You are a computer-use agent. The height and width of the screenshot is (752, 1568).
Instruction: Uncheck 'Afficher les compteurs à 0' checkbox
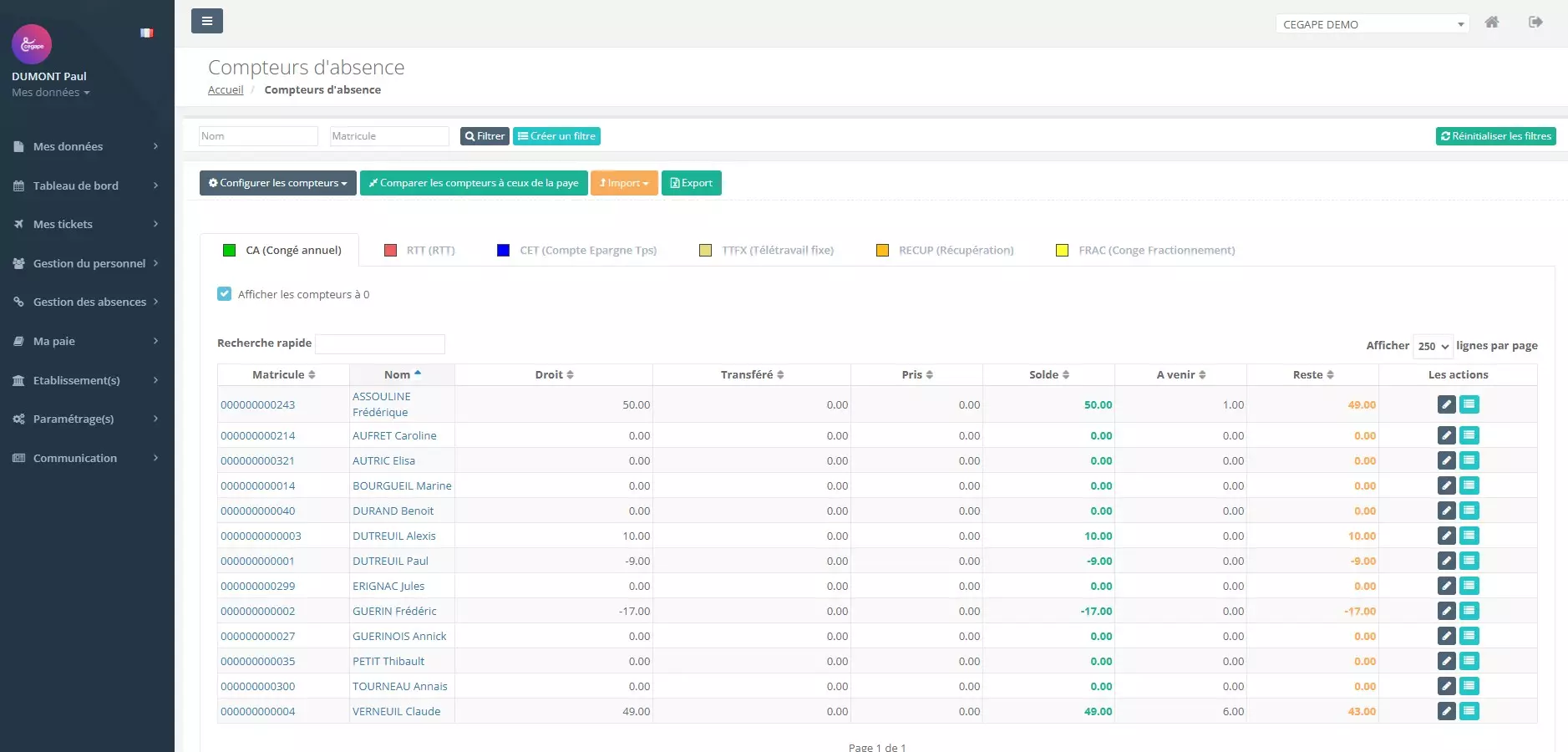click(x=224, y=294)
